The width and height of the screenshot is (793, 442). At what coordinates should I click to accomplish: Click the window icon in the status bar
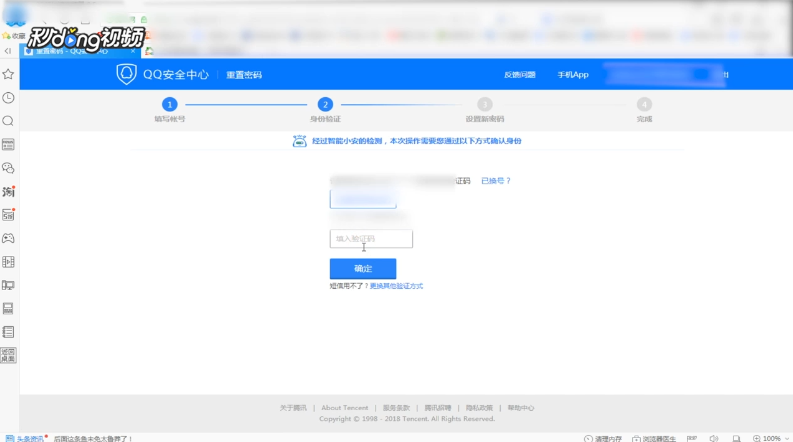736,438
